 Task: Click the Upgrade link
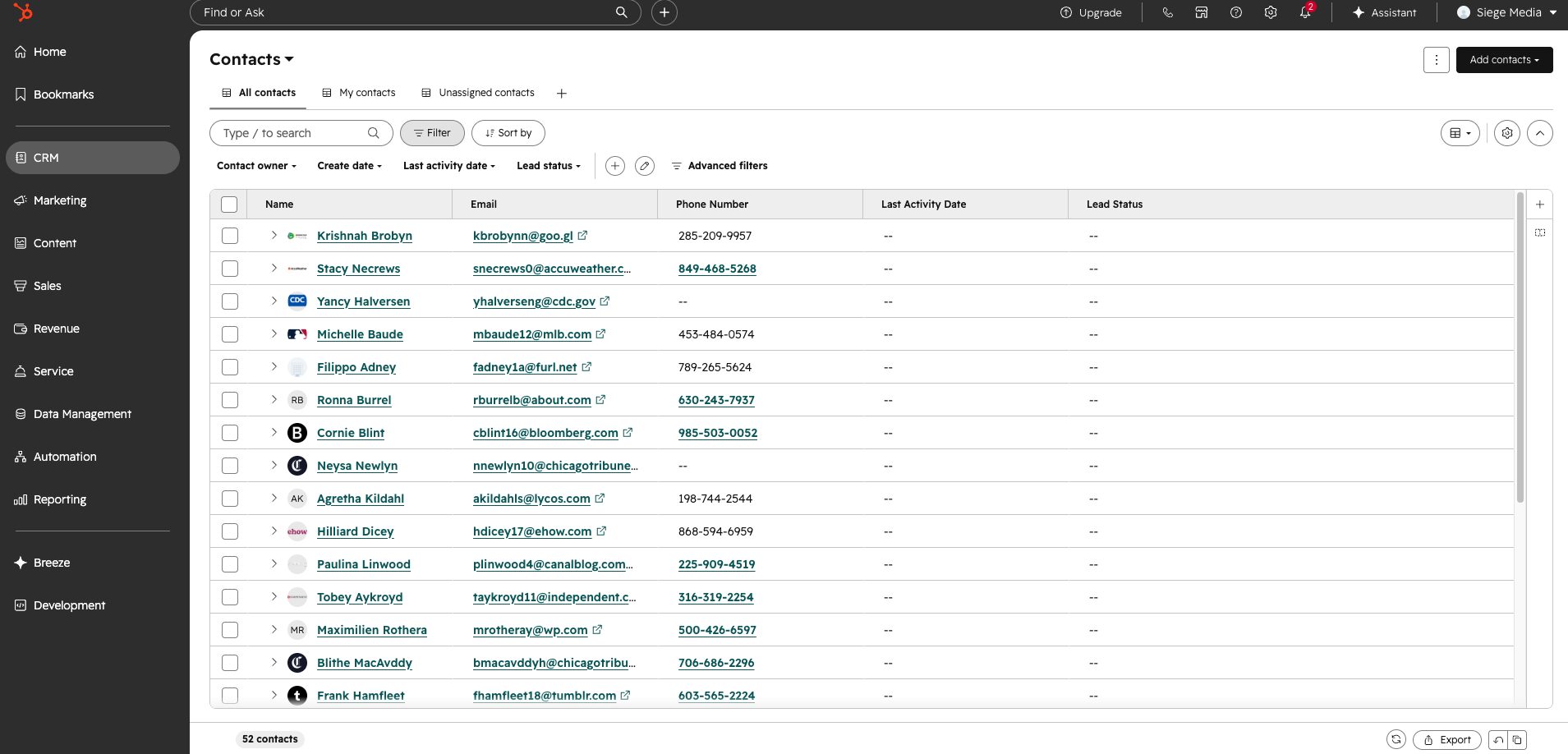tap(1091, 12)
